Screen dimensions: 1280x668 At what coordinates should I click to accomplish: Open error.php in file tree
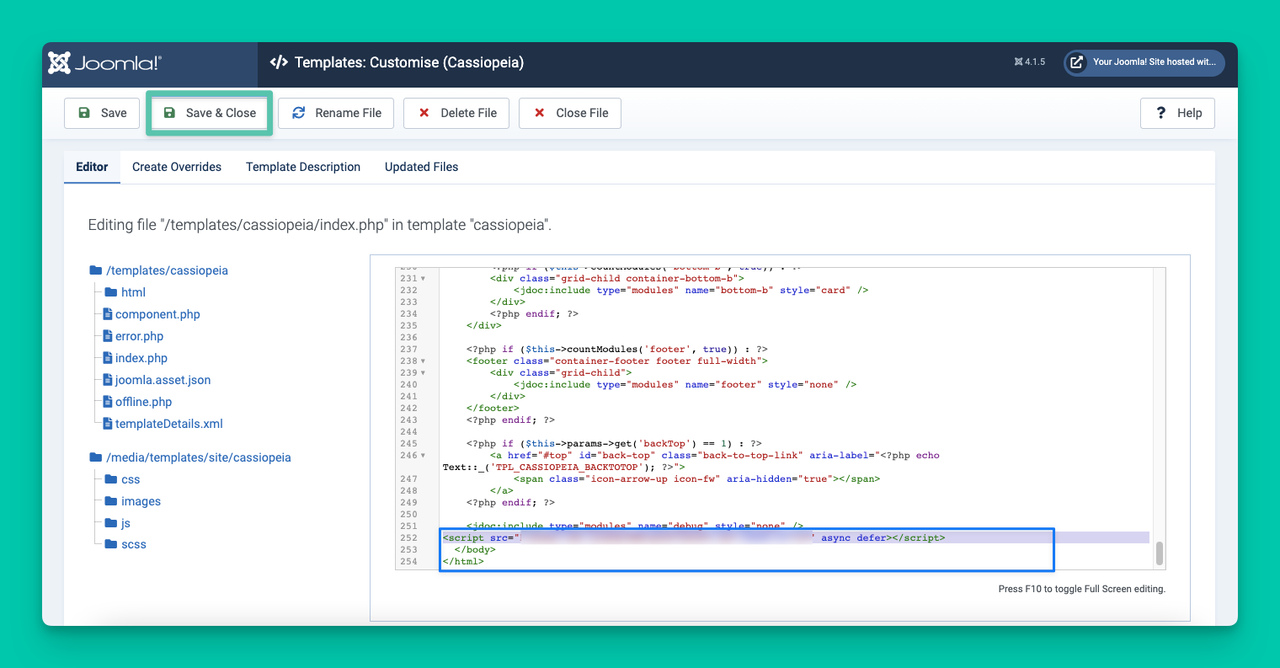pos(139,336)
